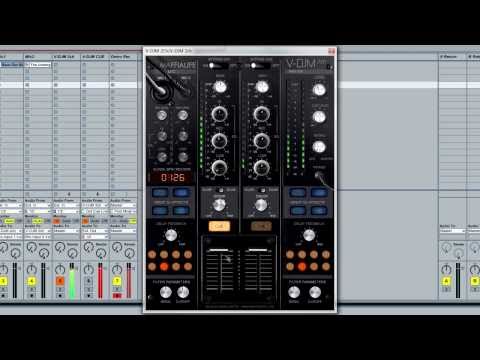
Task: Open Audio From dropdown on track 3
Action: [10, 205]
